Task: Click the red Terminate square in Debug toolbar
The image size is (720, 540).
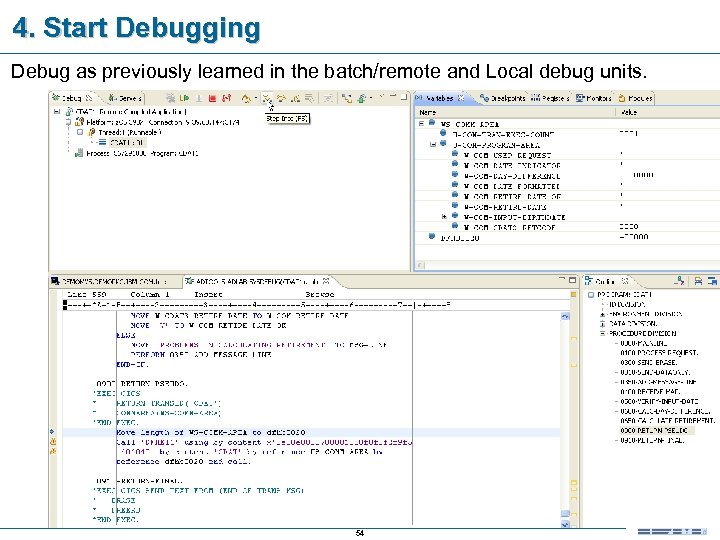Action: (212, 98)
